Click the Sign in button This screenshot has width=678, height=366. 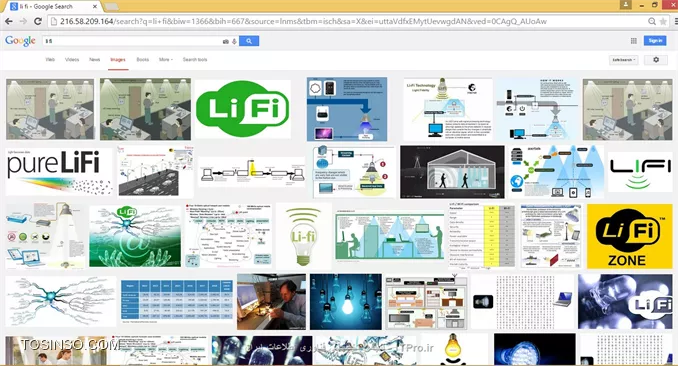tap(655, 41)
